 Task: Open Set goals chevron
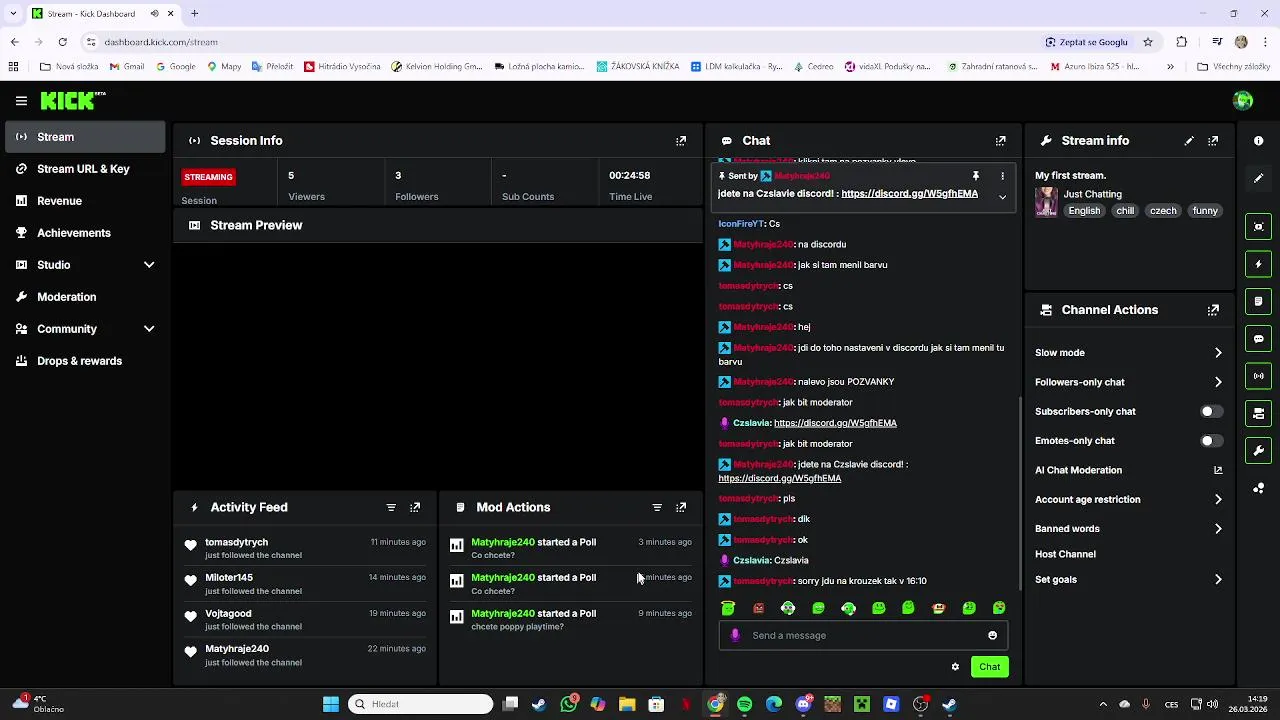(x=1218, y=579)
